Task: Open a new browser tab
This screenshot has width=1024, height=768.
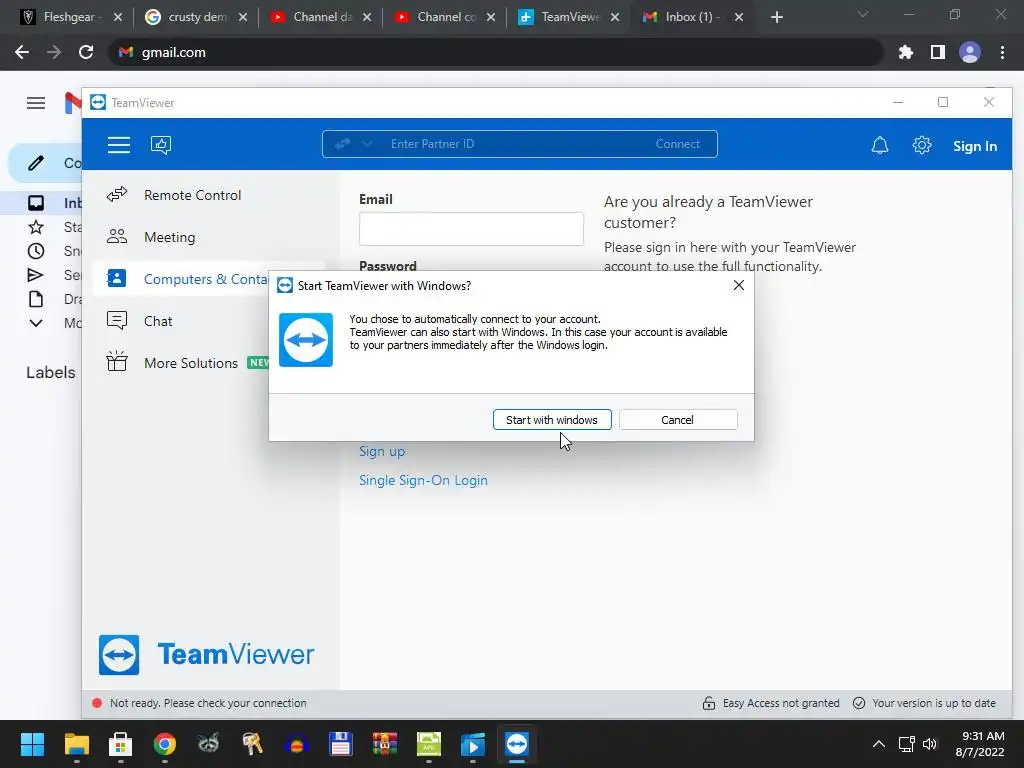Action: [776, 17]
